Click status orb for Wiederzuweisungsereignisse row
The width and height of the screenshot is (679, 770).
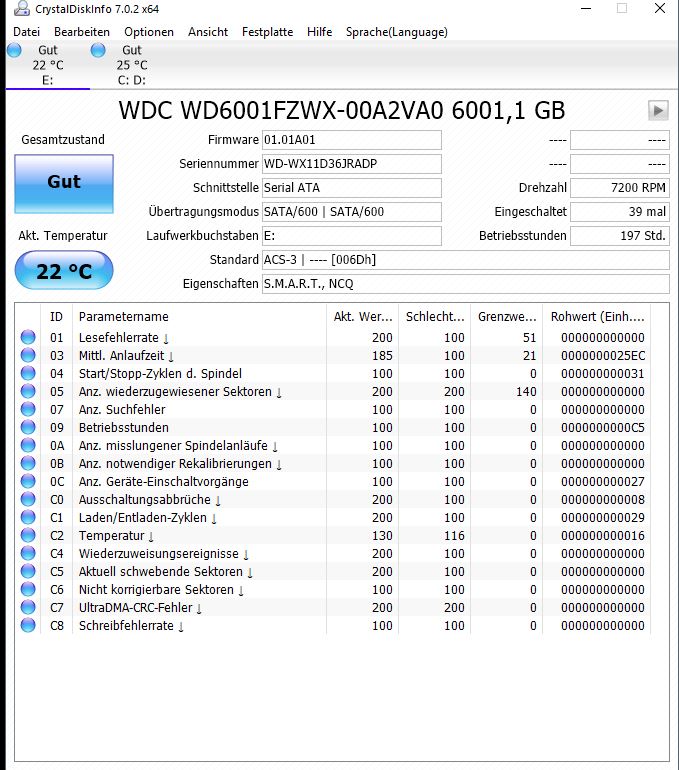pos(28,553)
